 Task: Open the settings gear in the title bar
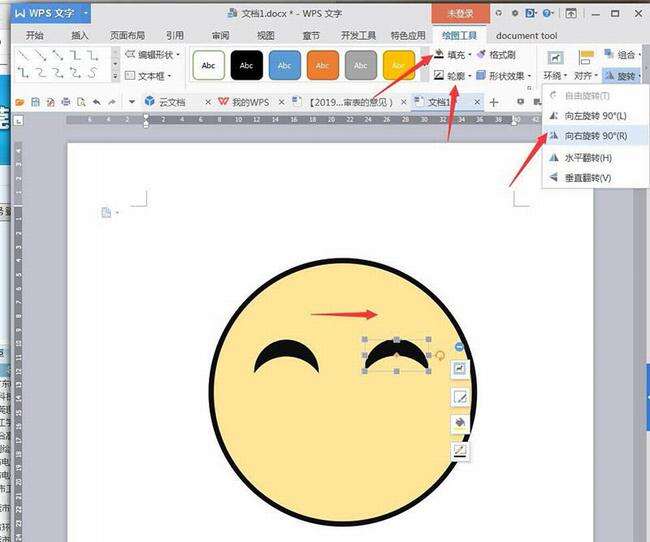(514, 13)
